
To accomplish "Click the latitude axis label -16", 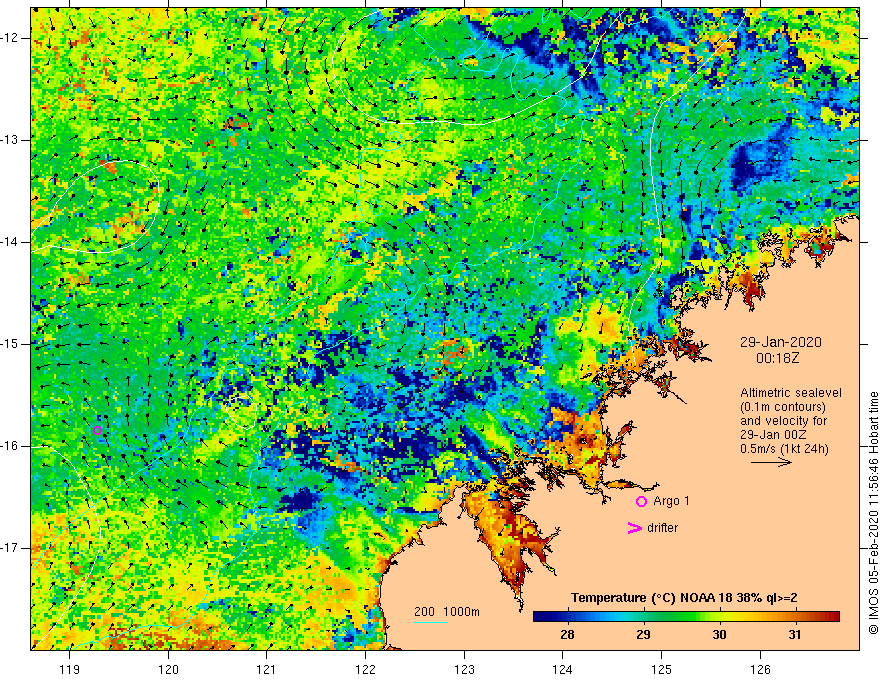I will 10,446.
